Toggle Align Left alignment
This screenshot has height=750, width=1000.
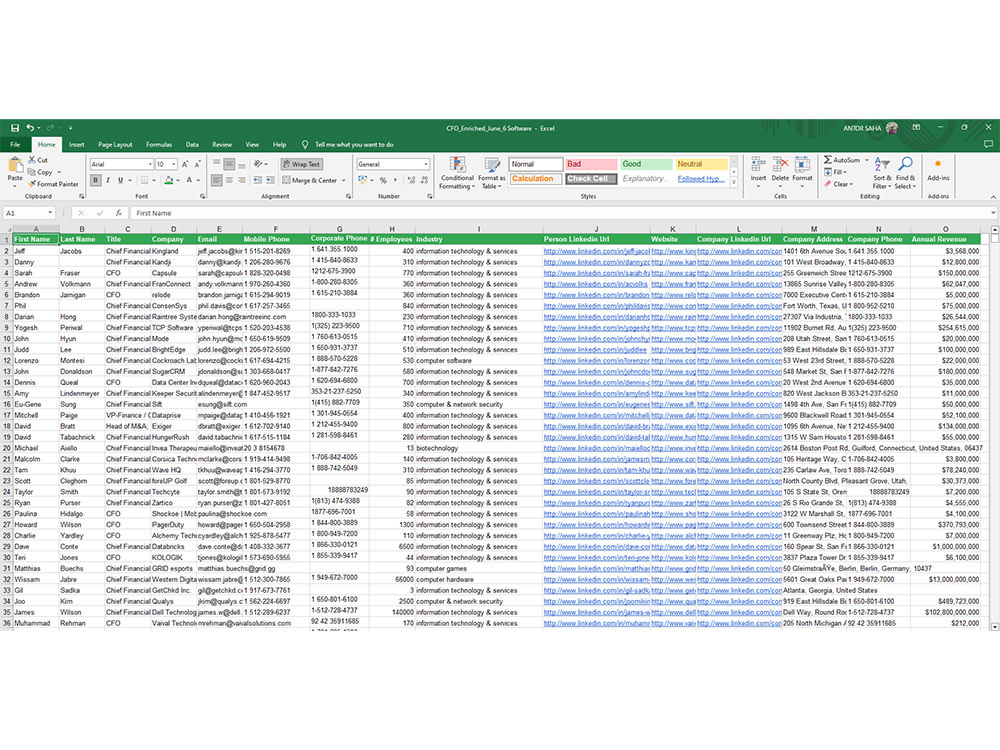217,180
